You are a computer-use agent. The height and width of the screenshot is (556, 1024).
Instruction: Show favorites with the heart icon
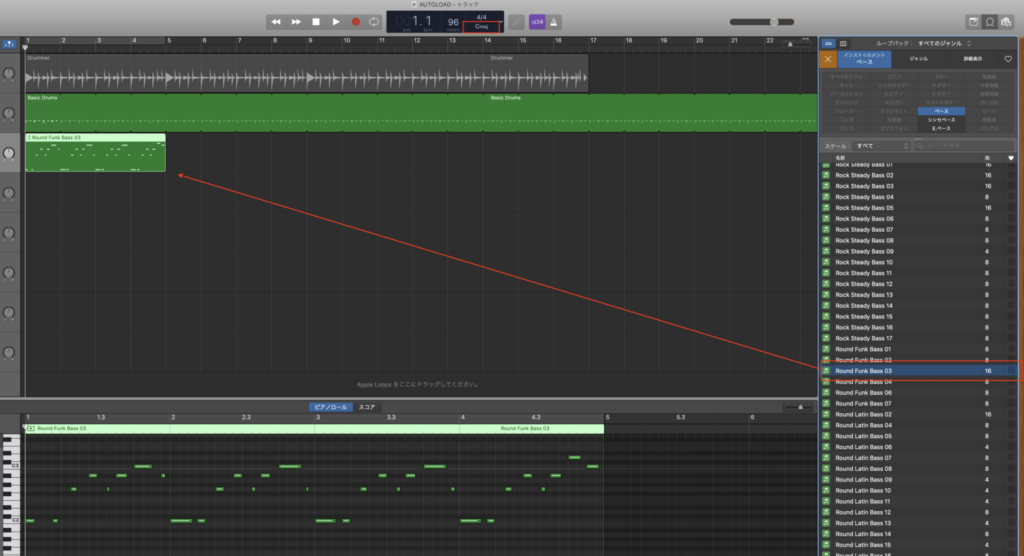point(1008,60)
